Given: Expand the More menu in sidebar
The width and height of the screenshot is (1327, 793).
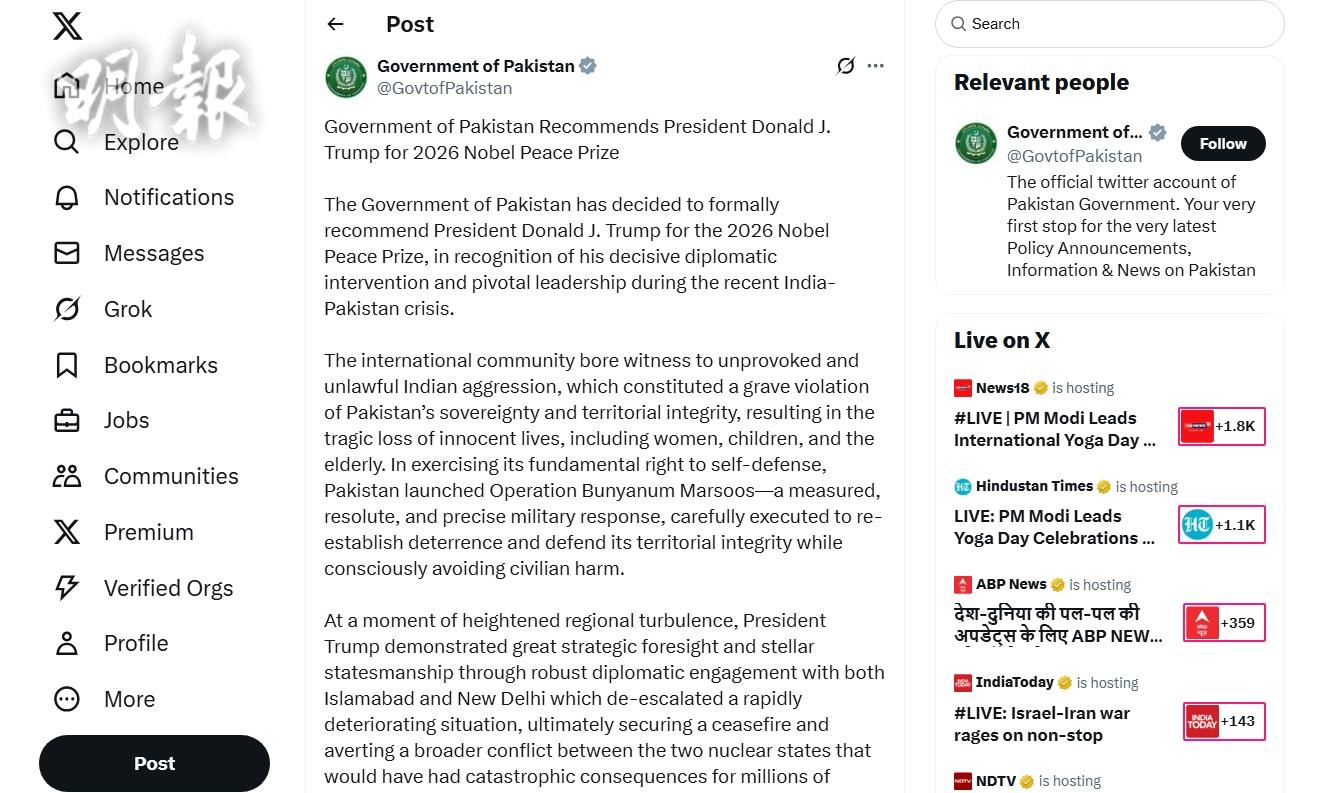Looking at the screenshot, I should 67,699.
